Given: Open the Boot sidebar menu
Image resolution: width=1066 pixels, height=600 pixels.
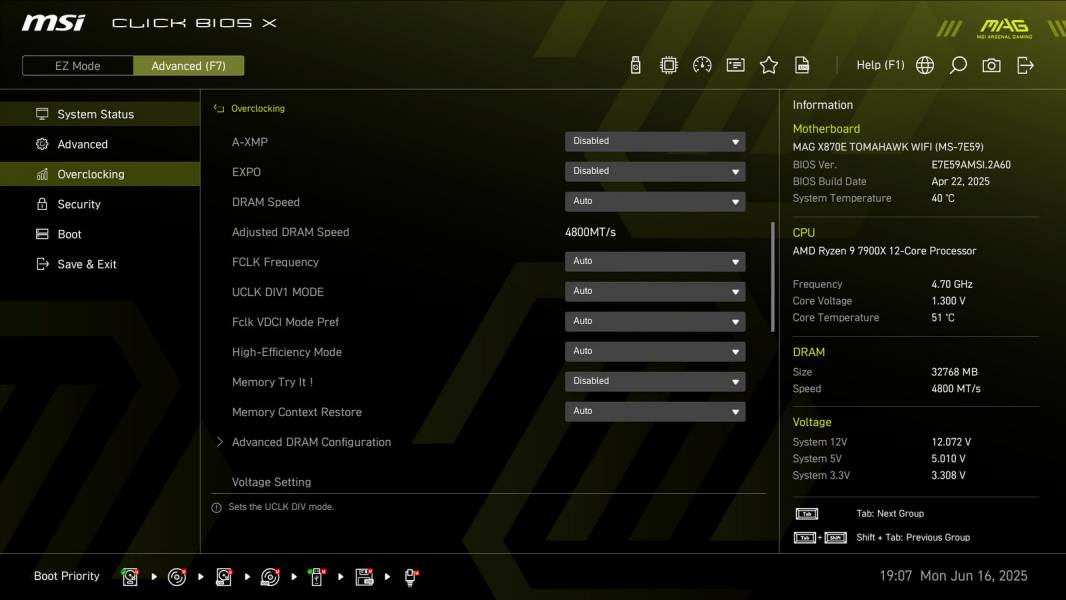Looking at the screenshot, I should click(x=100, y=234).
